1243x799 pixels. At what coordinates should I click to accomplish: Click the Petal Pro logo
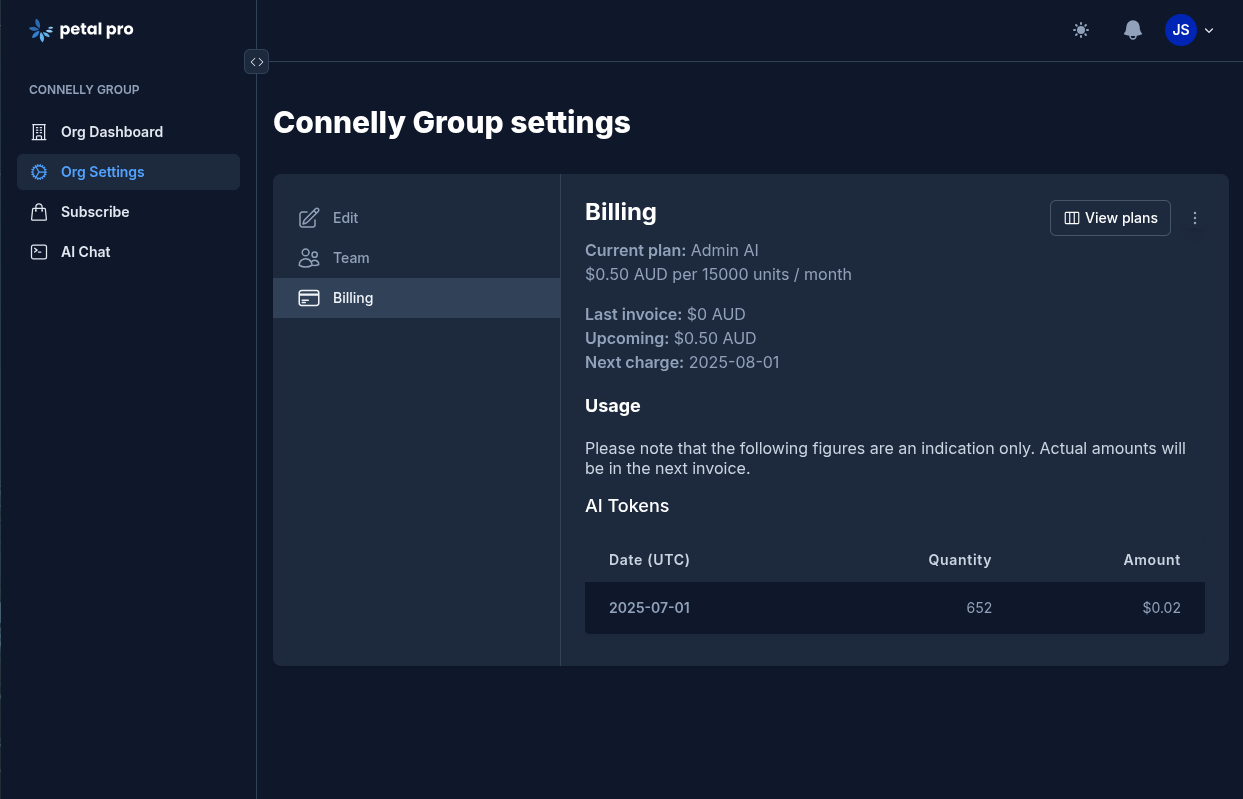tap(81, 30)
